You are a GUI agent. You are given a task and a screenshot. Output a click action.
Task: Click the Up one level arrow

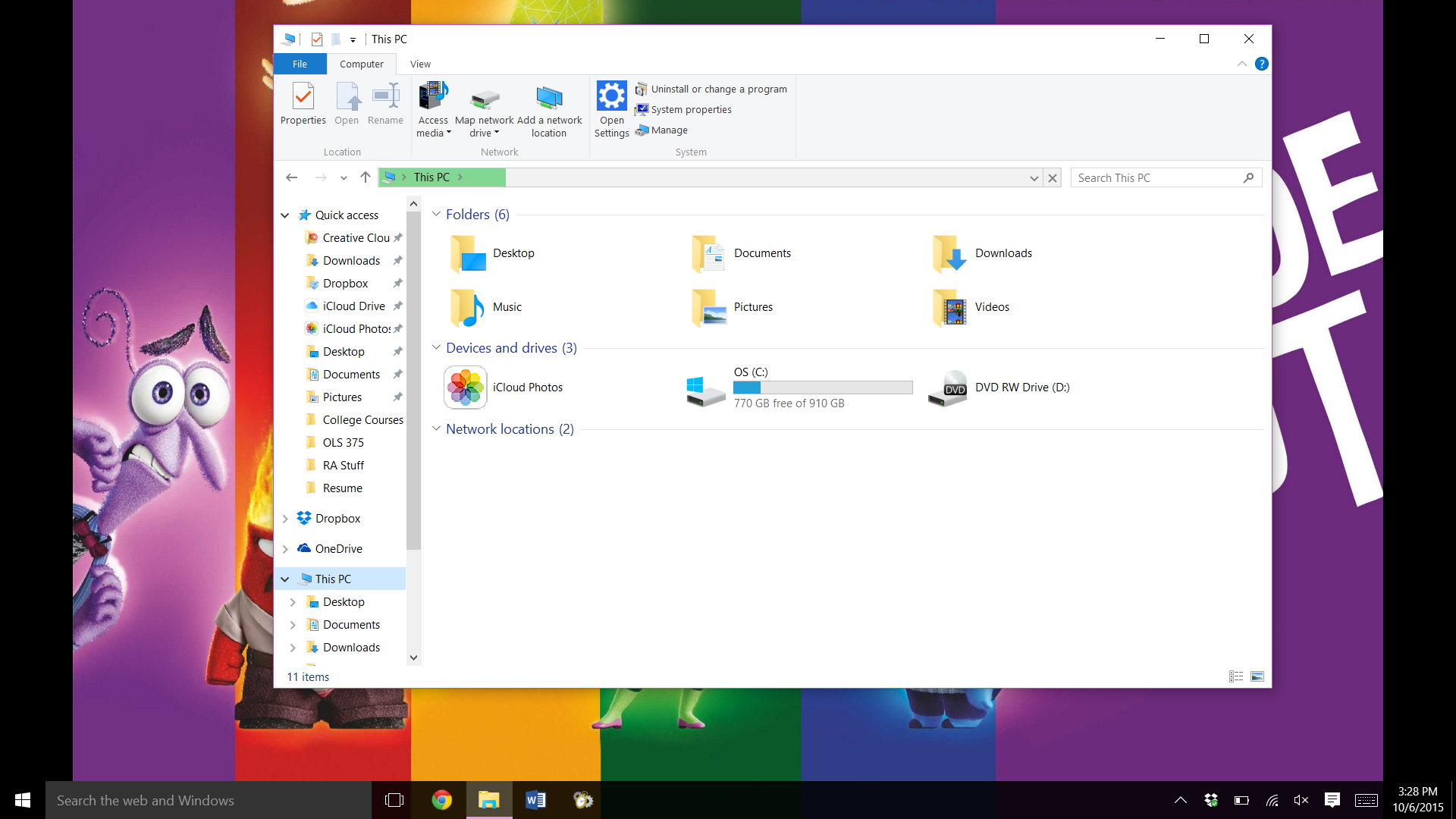tap(366, 177)
